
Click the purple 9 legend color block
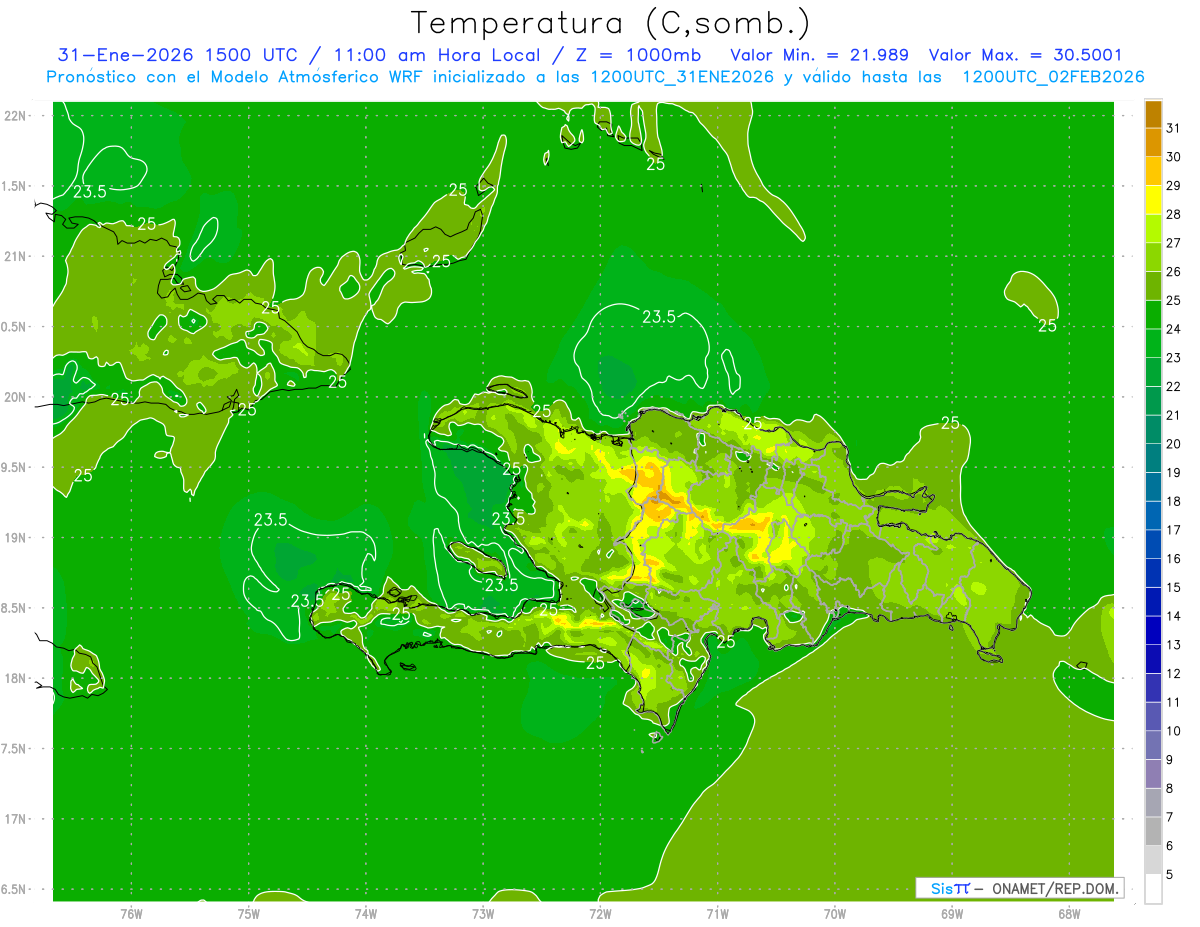pos(1153,746)
